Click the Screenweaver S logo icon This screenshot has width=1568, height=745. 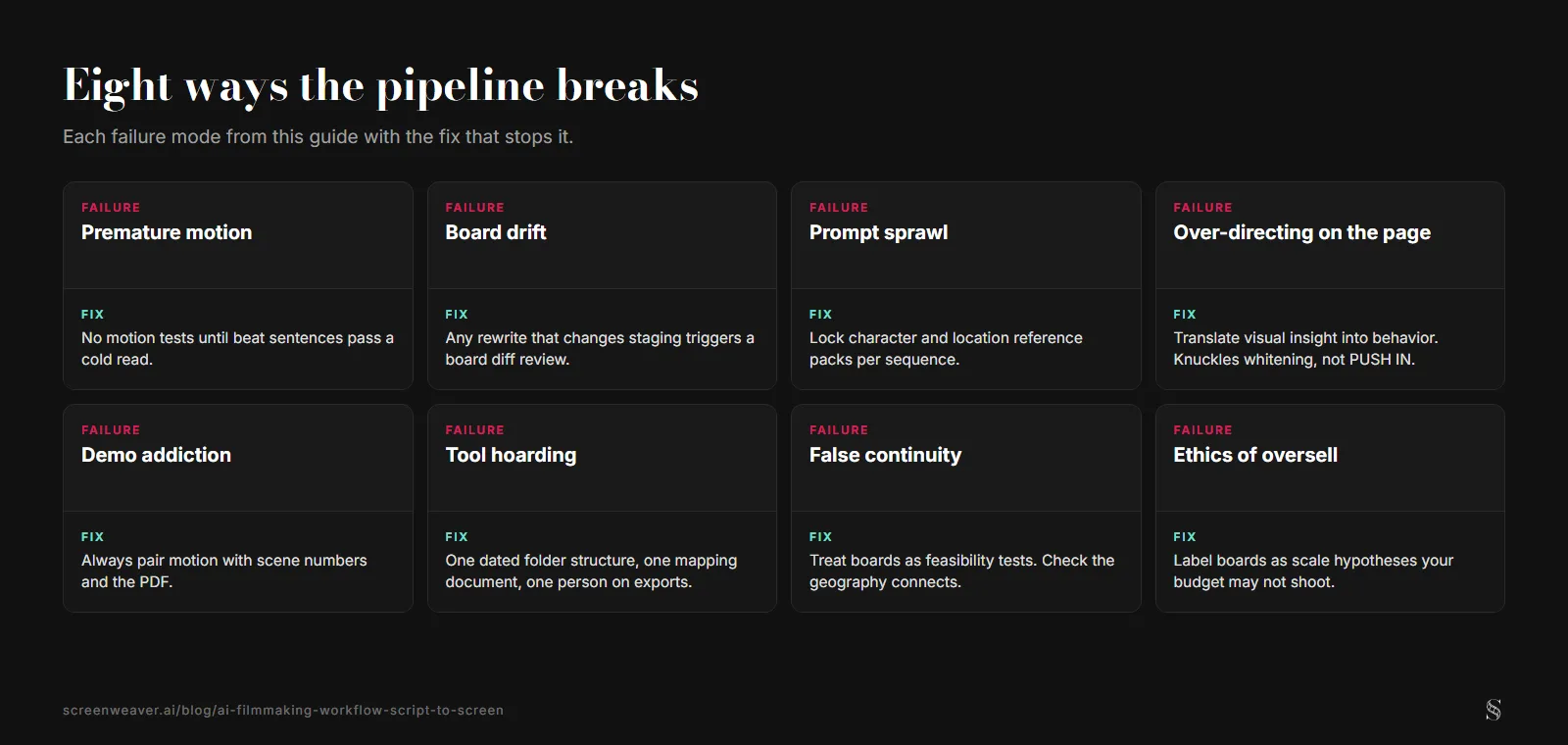pos(1493,710)
